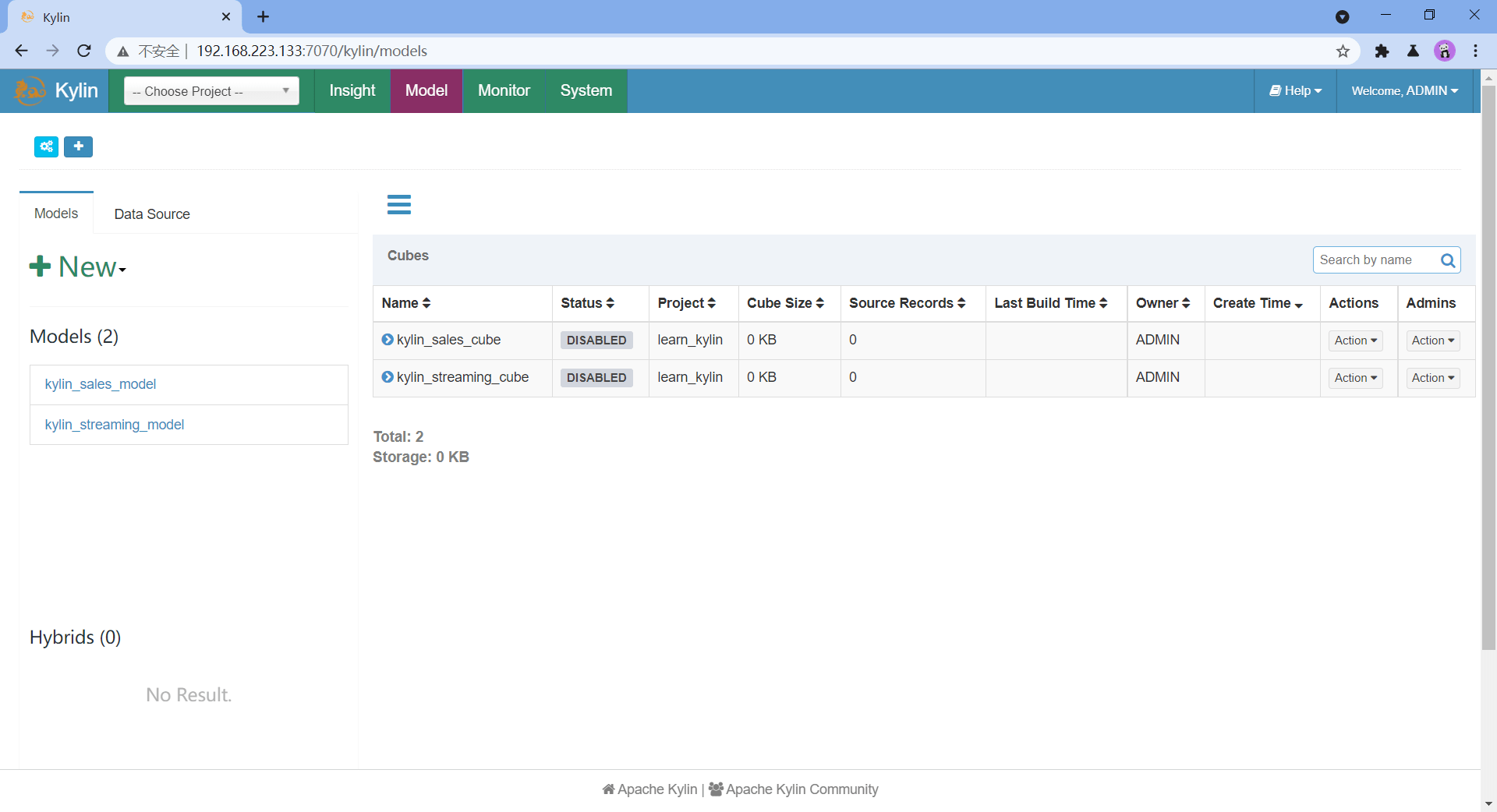The height and width of the screenshot is (812, 1497).
Task: Click the browser back arrow
Action: click(x=21, y=51)
